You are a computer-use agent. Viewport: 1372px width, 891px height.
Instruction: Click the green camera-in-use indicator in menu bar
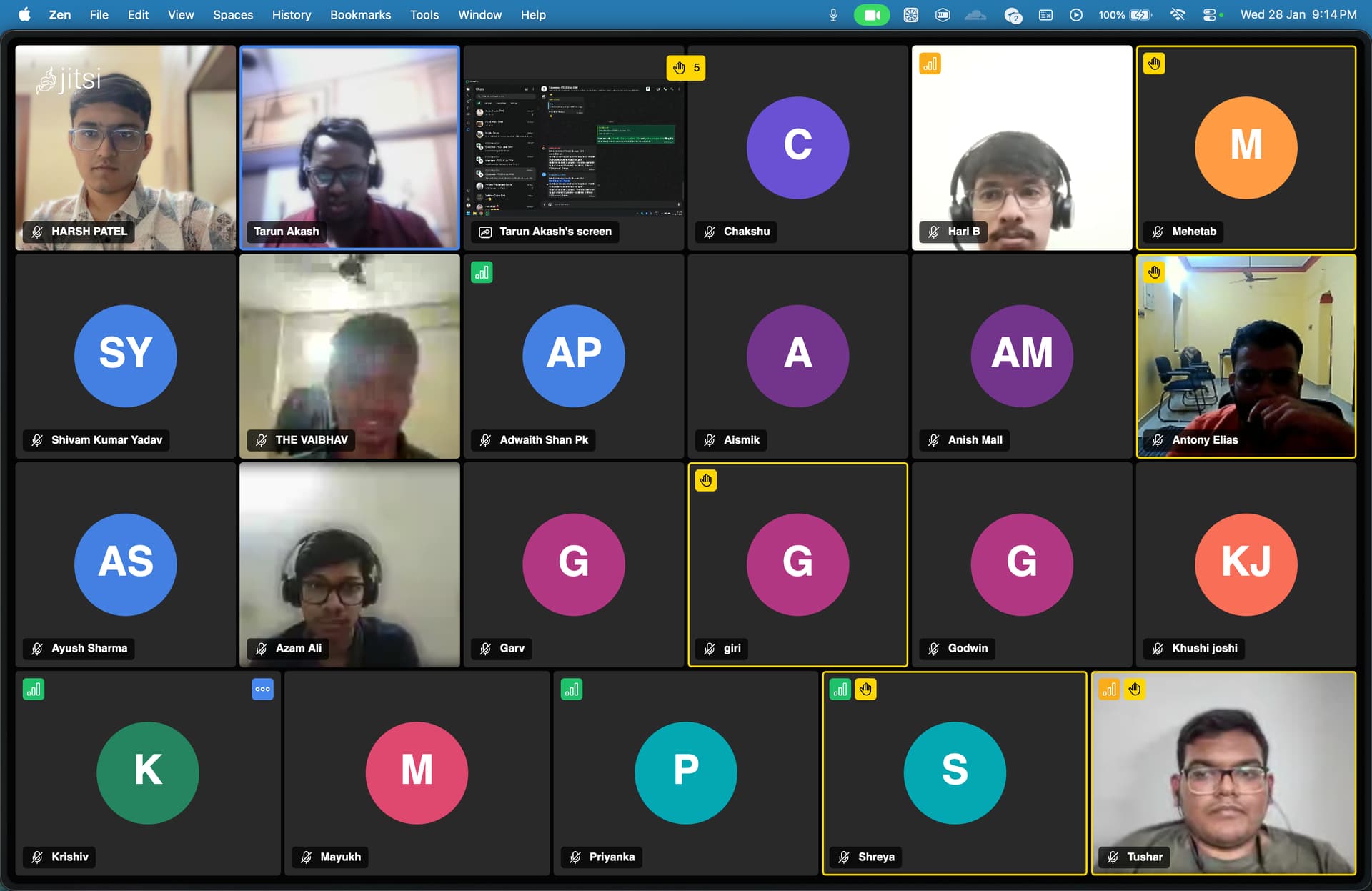(x=871, y=14)
